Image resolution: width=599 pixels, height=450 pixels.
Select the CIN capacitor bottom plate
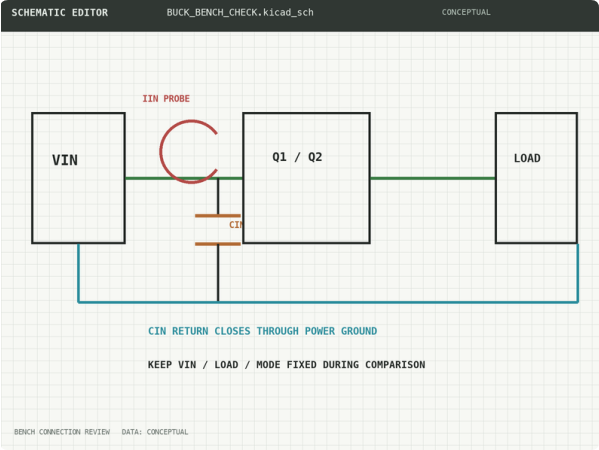coord(218,244)
